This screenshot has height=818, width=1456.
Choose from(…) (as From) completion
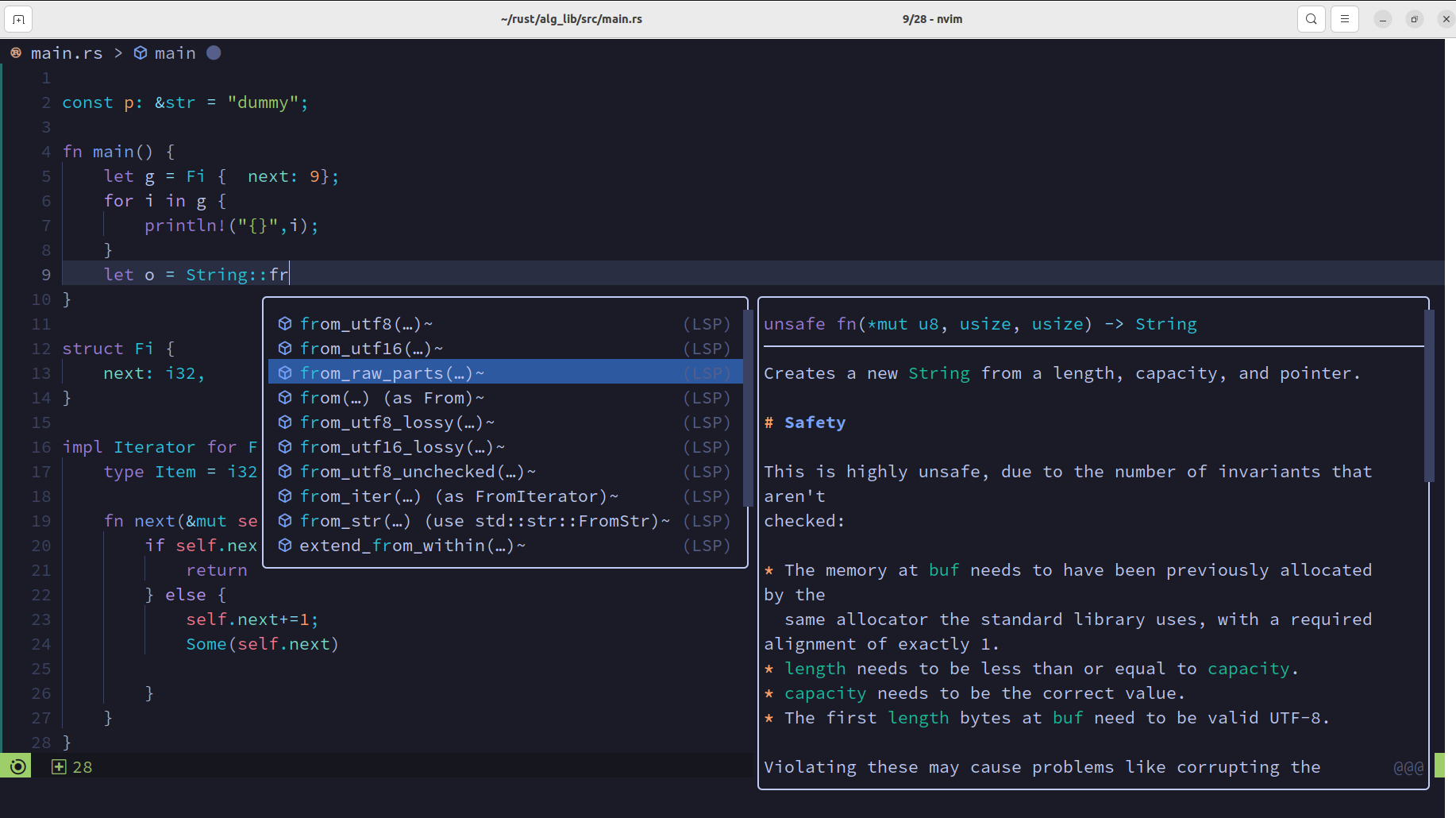tap(506, 397)
